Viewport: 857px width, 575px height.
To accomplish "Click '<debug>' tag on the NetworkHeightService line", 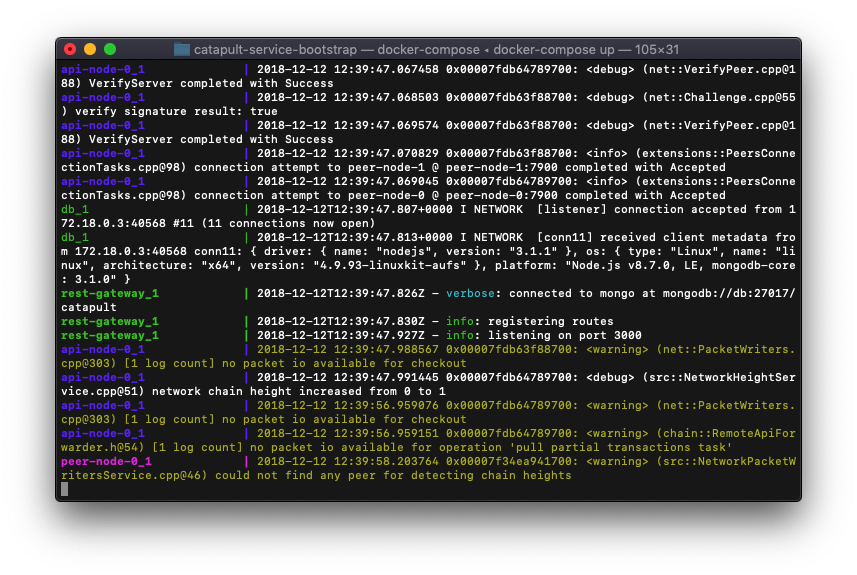I will tap(611, 377).
